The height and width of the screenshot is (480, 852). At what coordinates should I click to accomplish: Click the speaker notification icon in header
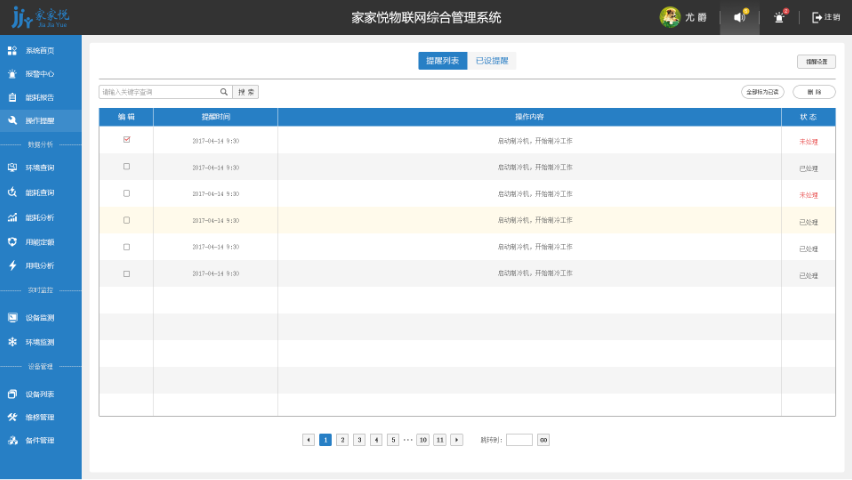click(x=740, y=17)
